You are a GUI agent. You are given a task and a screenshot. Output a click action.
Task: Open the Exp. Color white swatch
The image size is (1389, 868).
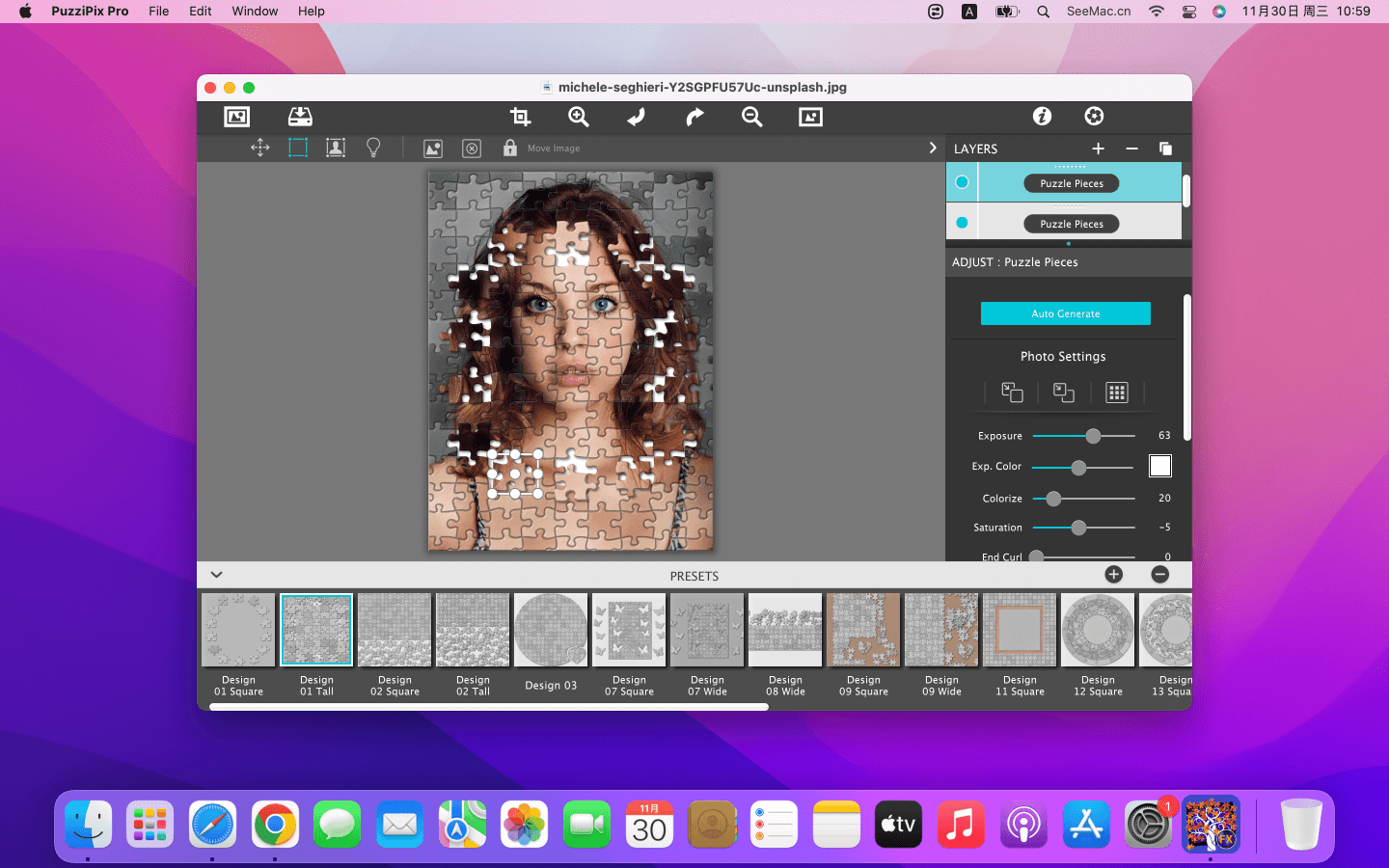(x=1159, y=467)
